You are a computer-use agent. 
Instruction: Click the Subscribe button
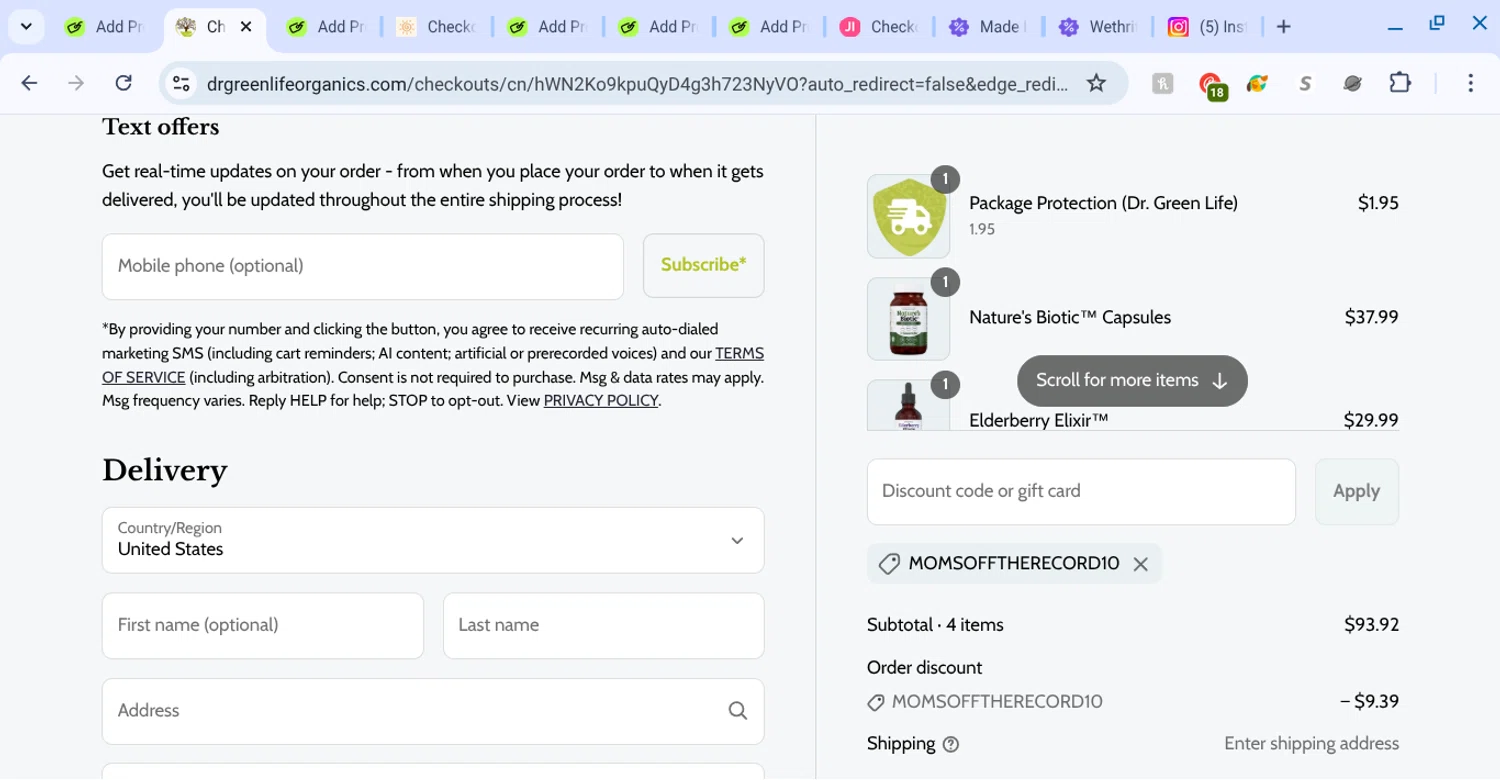(x=704, y=265)
